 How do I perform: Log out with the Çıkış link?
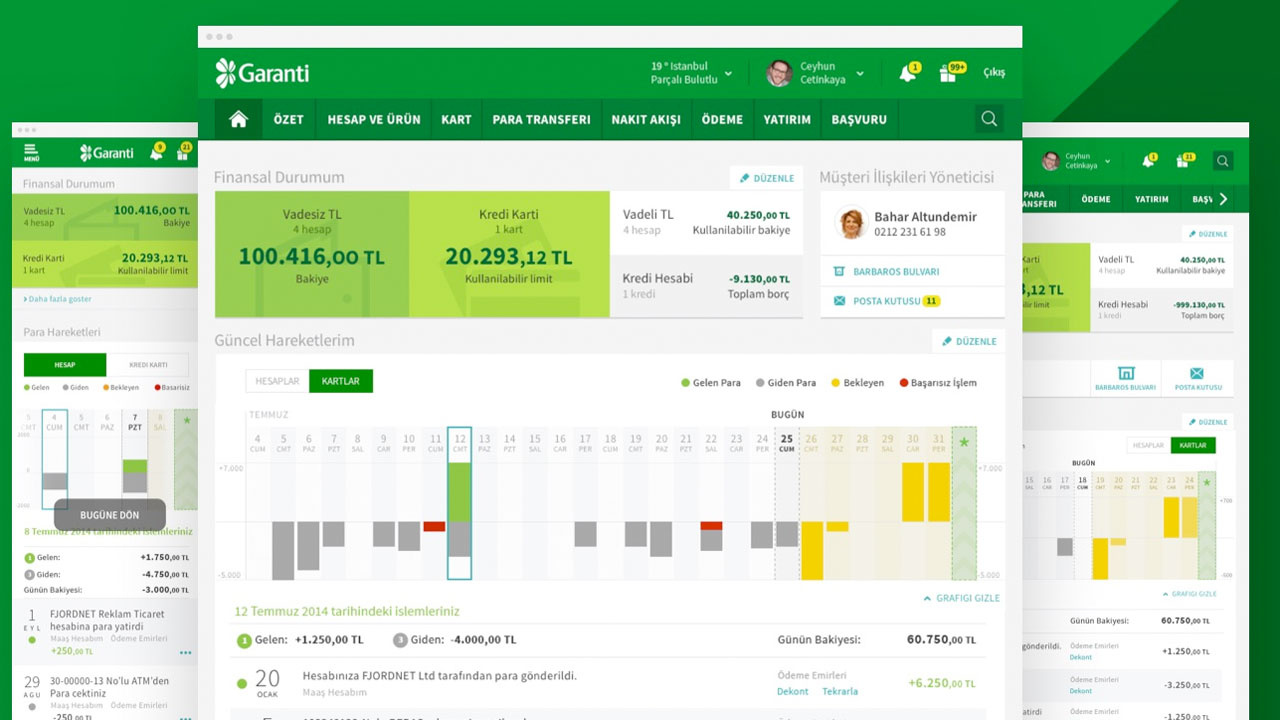tap(994, 73)
